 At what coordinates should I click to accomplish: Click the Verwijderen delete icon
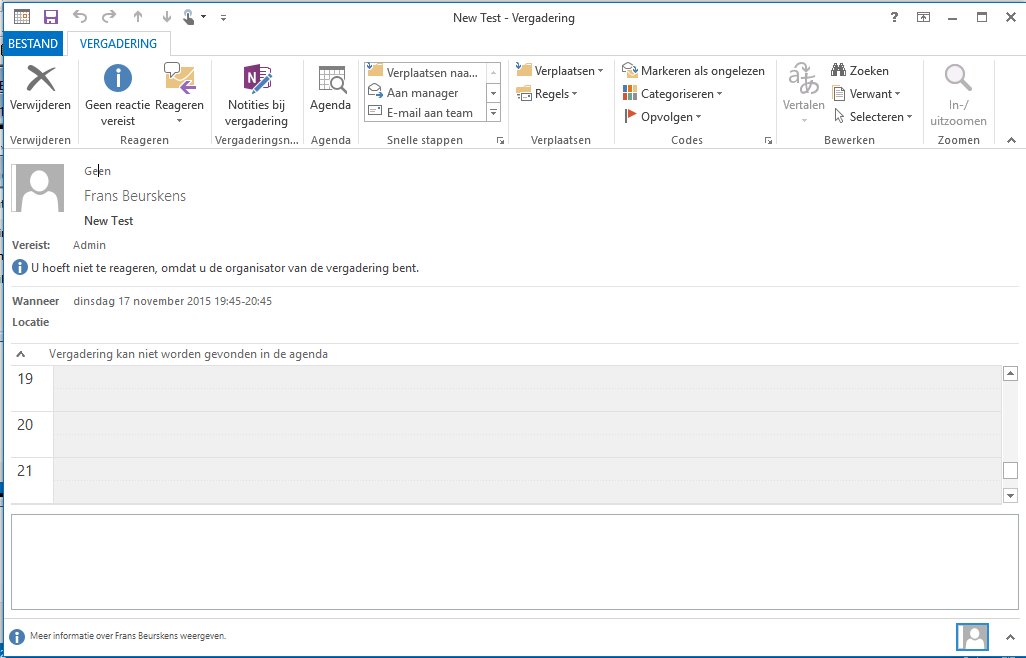pos(40,80)
